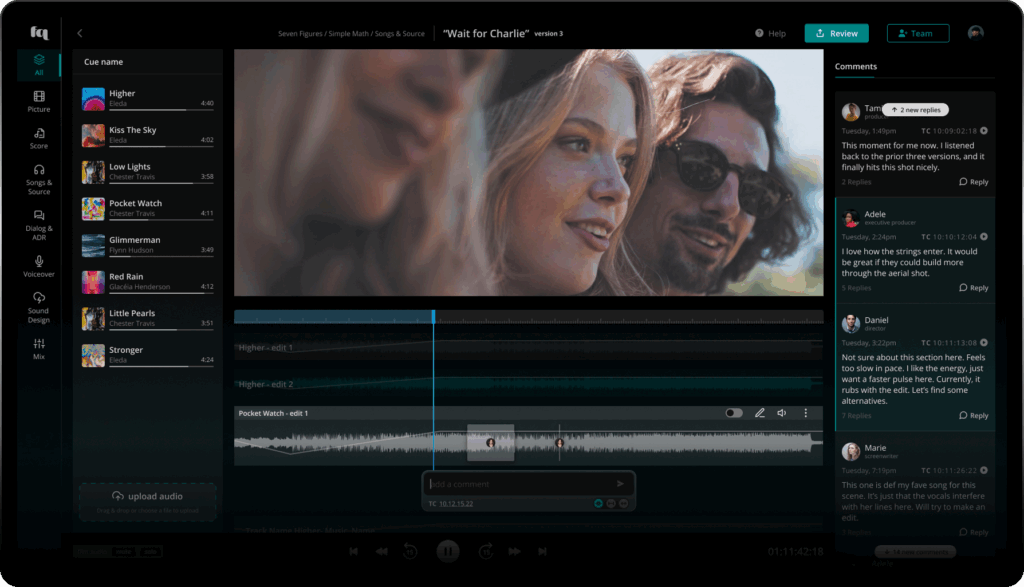Open the Team button
Image resolution: width=1024 pixels, height=587 pixels.
917,33
